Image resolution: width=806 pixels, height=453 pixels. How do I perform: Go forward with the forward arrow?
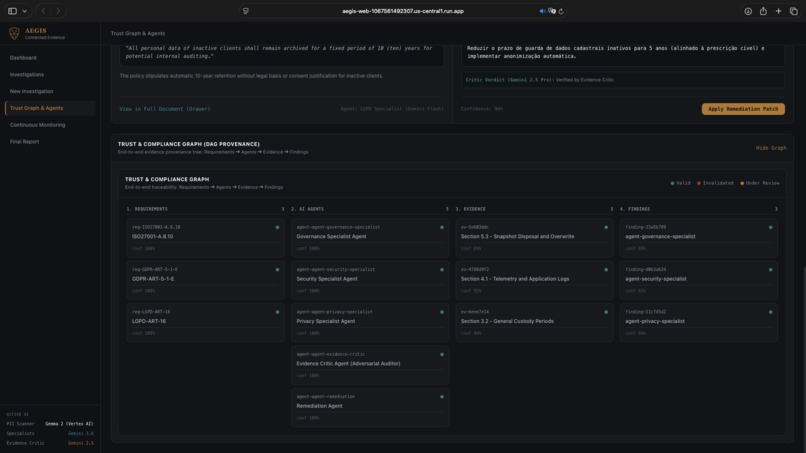click(x=58, y=11)
